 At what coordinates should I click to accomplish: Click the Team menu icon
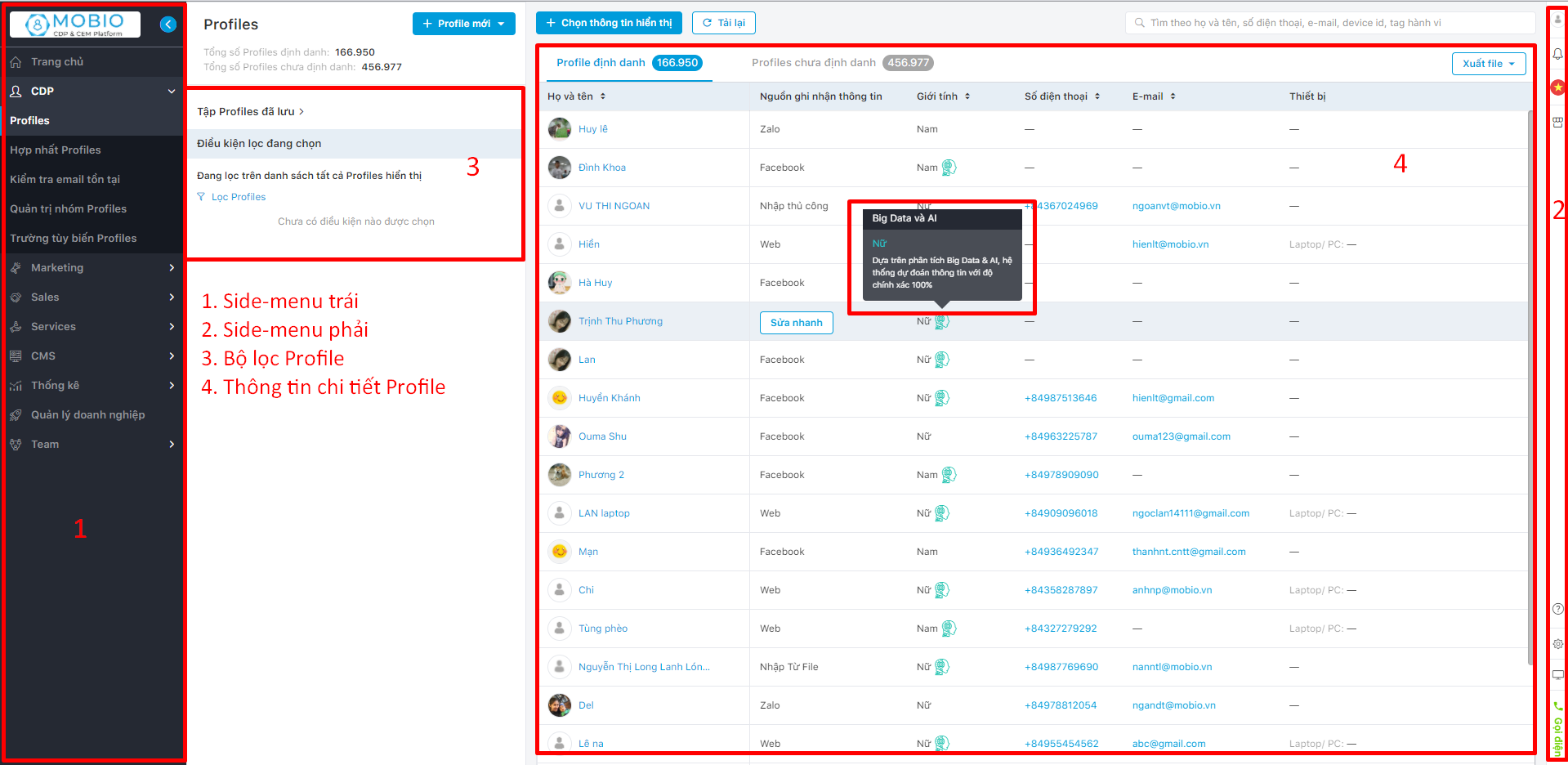click(x=16, y=445)
